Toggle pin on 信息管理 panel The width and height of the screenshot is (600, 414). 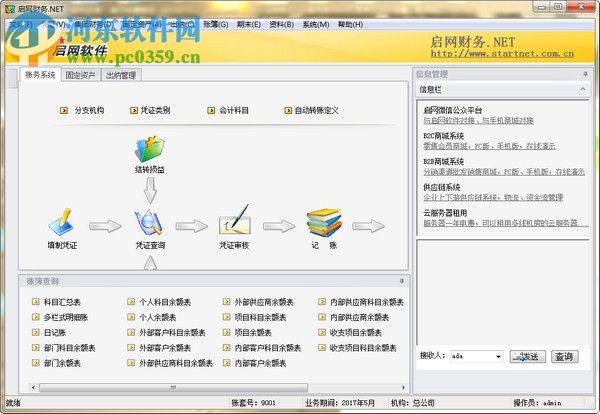(x=585, y=74)
